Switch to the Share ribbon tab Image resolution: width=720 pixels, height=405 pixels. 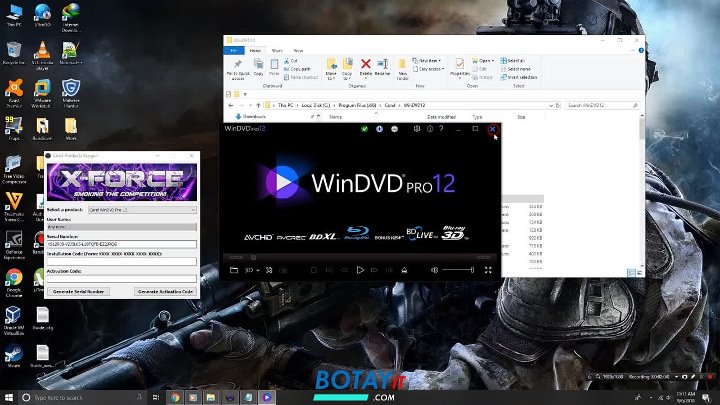(x=277, y=51)
